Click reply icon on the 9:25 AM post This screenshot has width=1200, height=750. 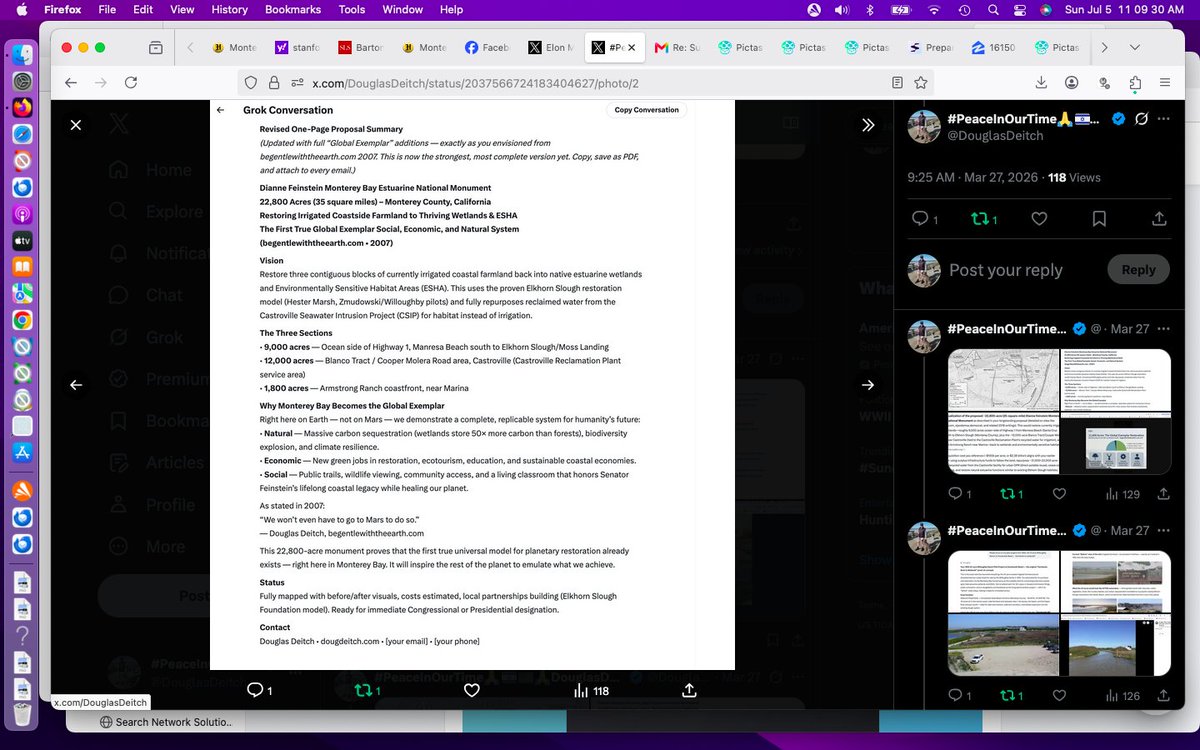(920, 219)
